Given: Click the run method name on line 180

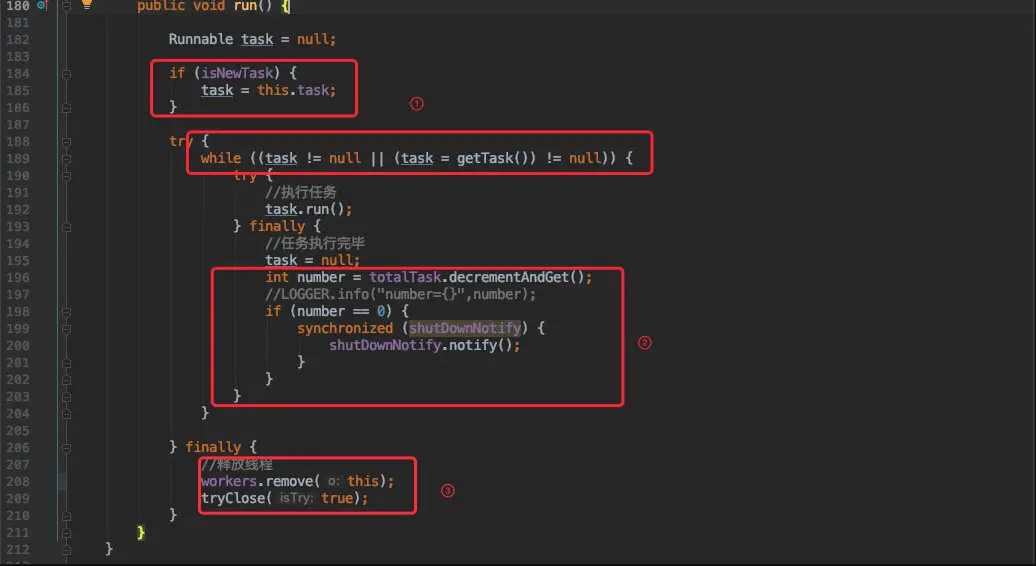Looking at the screenshot, I should (x=245, y=6).
